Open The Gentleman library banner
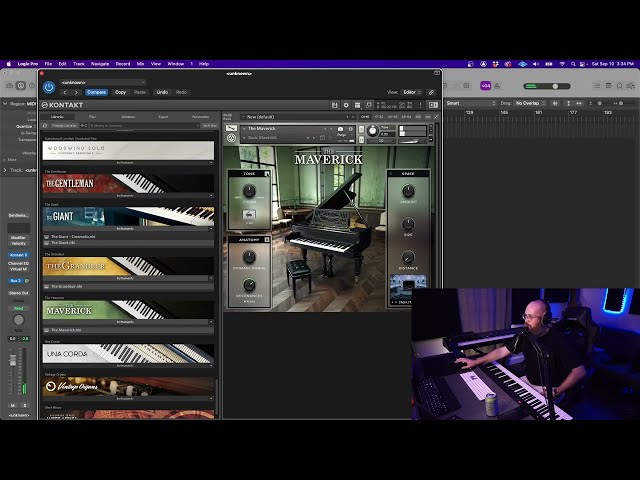The height and width of the screenshot is (480, 640). 128,184
